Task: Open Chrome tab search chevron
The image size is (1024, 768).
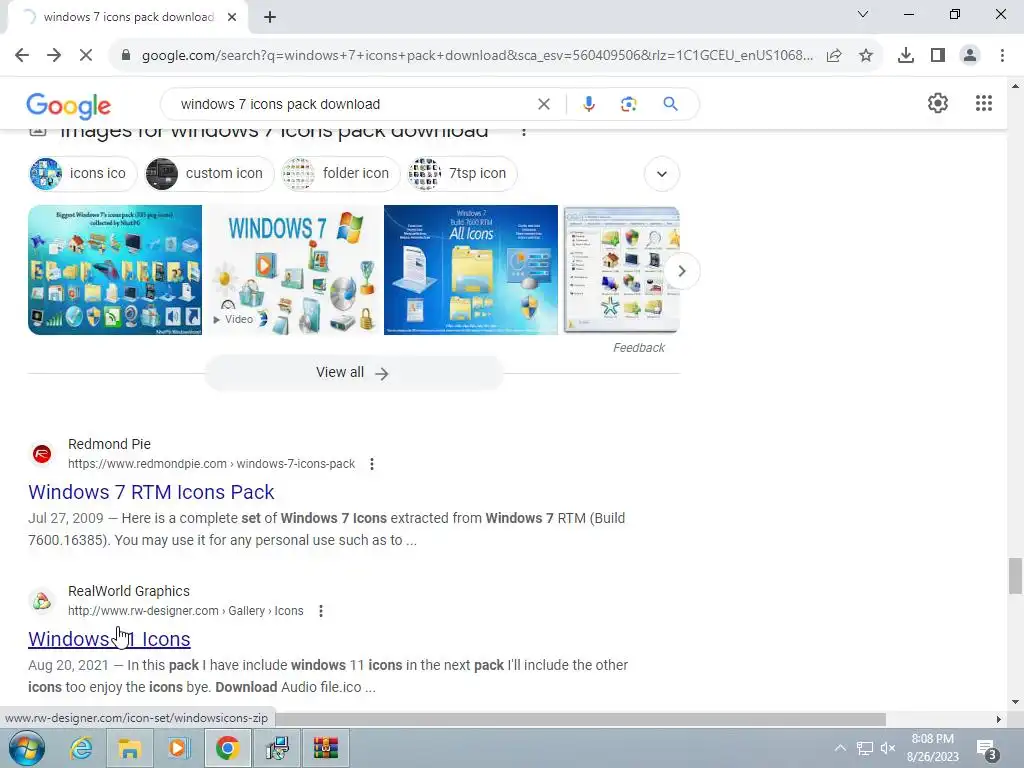Action: tap(863, 14)
